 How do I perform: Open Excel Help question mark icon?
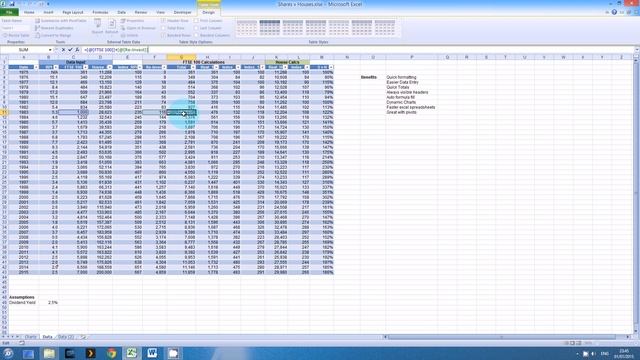614,12
